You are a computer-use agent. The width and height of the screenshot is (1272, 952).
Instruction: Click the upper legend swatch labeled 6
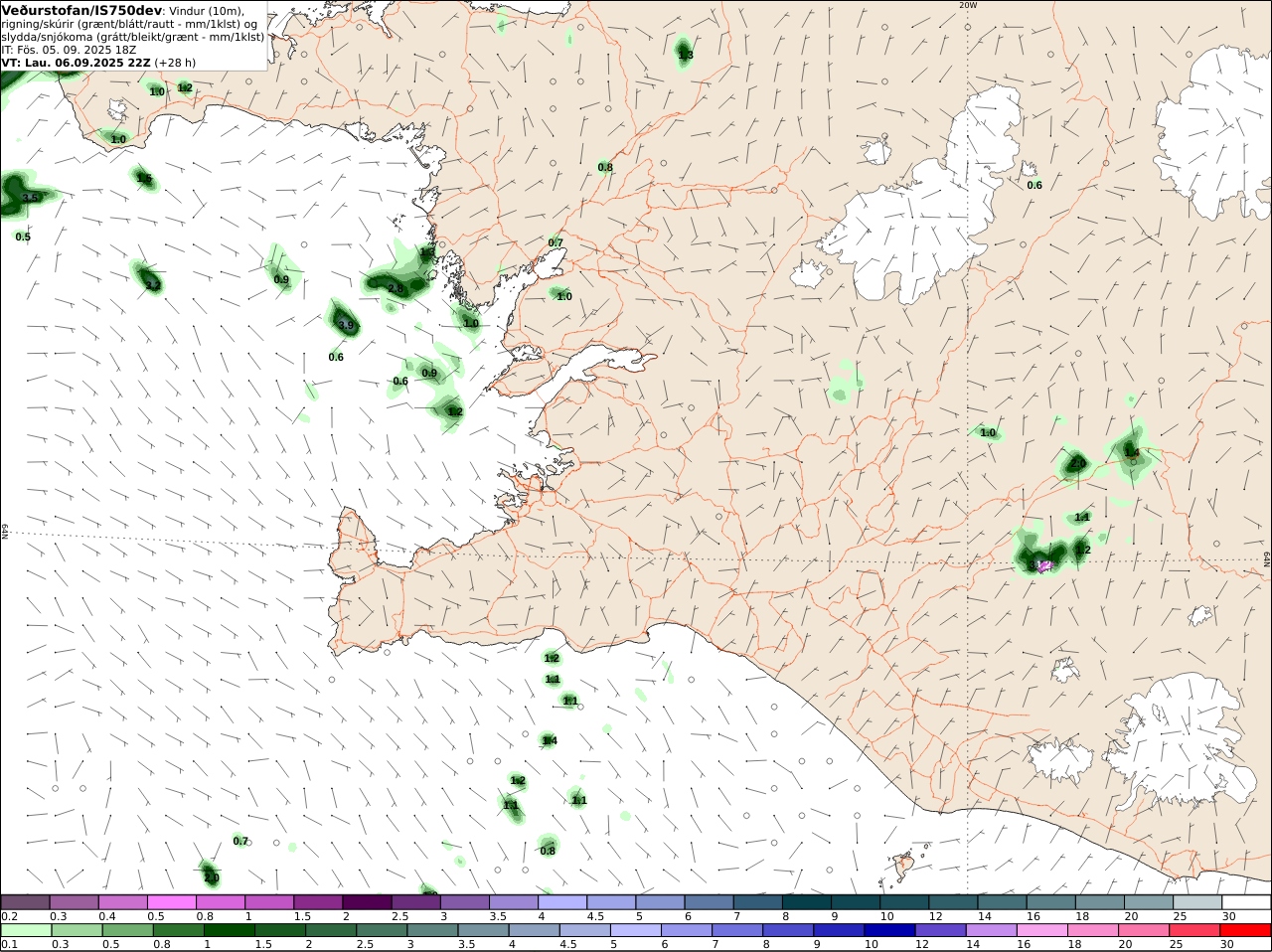click(710, 902)
